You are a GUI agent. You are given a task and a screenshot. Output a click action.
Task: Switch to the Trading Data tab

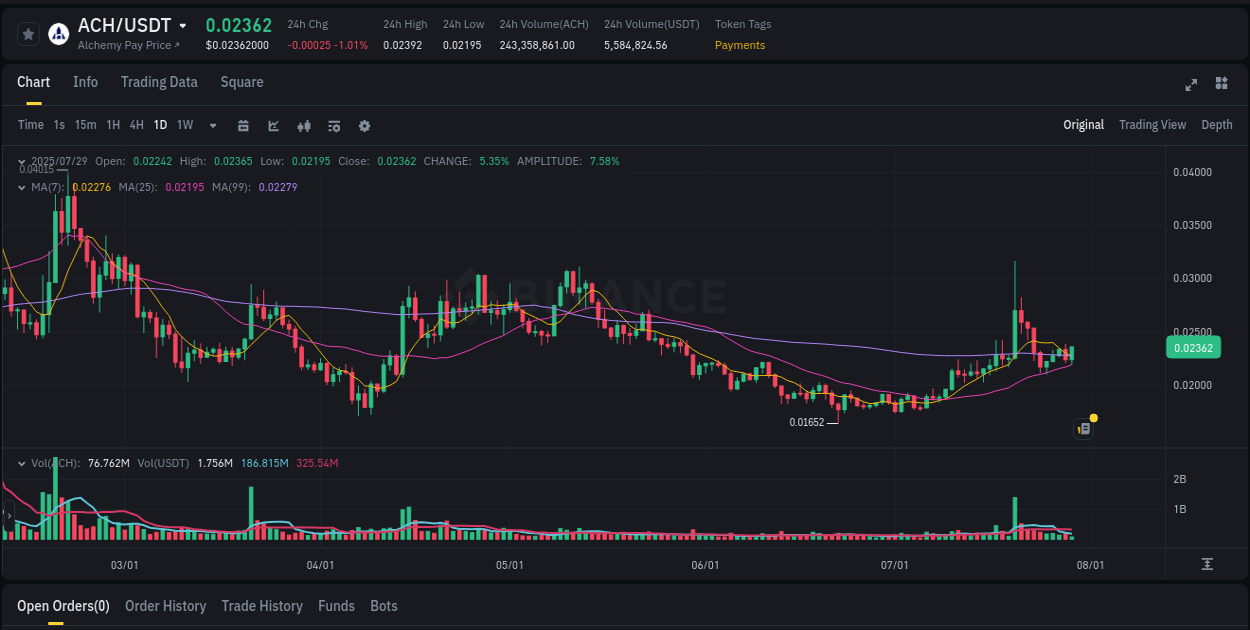(x=159, y=82)
